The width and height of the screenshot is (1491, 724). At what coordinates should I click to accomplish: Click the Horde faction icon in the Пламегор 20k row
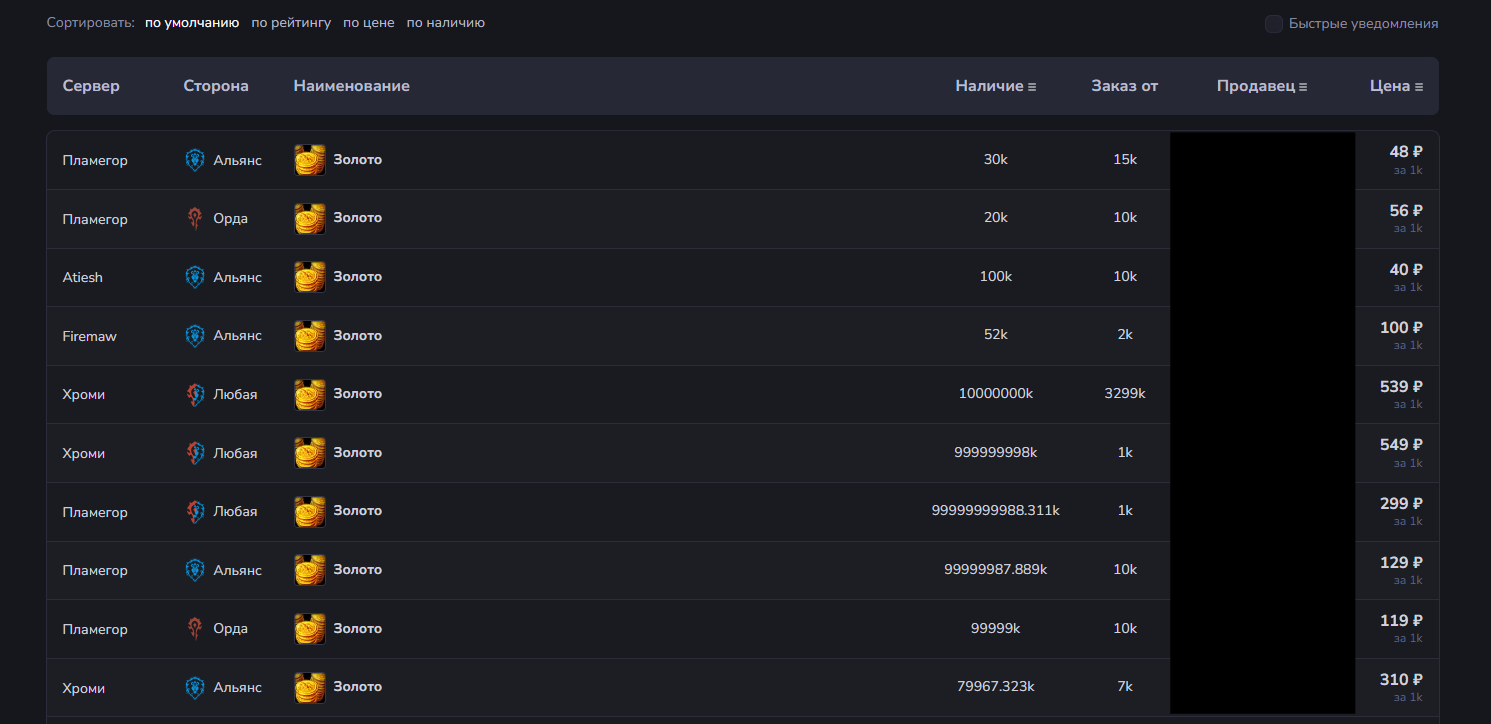tap(195, 219)
